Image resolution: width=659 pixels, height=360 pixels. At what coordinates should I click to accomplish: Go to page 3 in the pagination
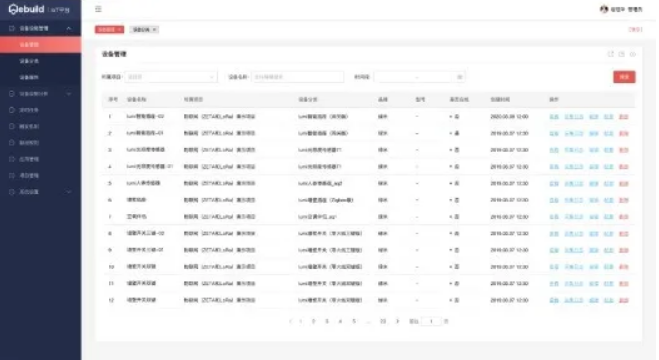[x=327, y=321]
